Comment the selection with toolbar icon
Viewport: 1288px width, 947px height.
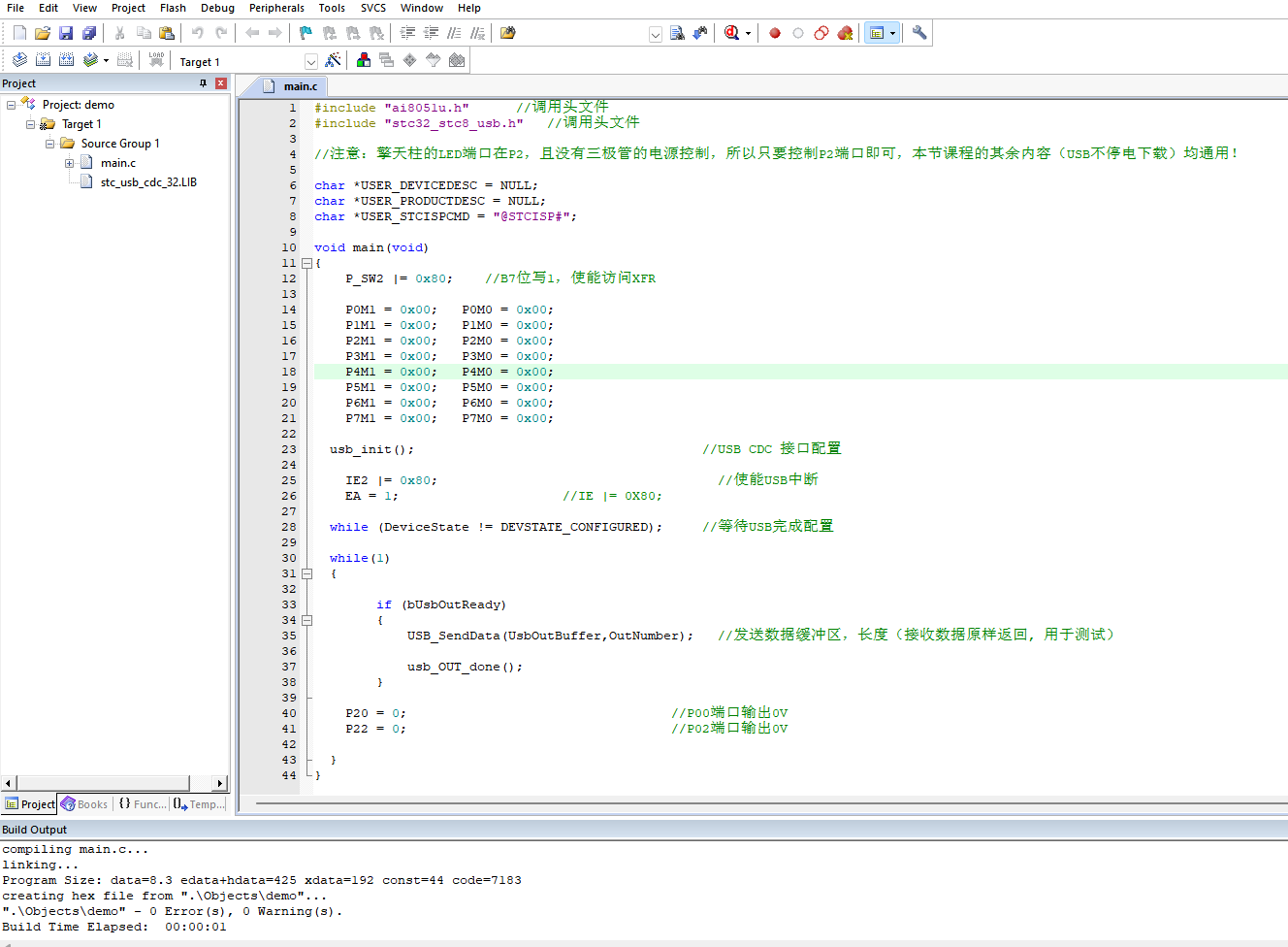(454, 33)
